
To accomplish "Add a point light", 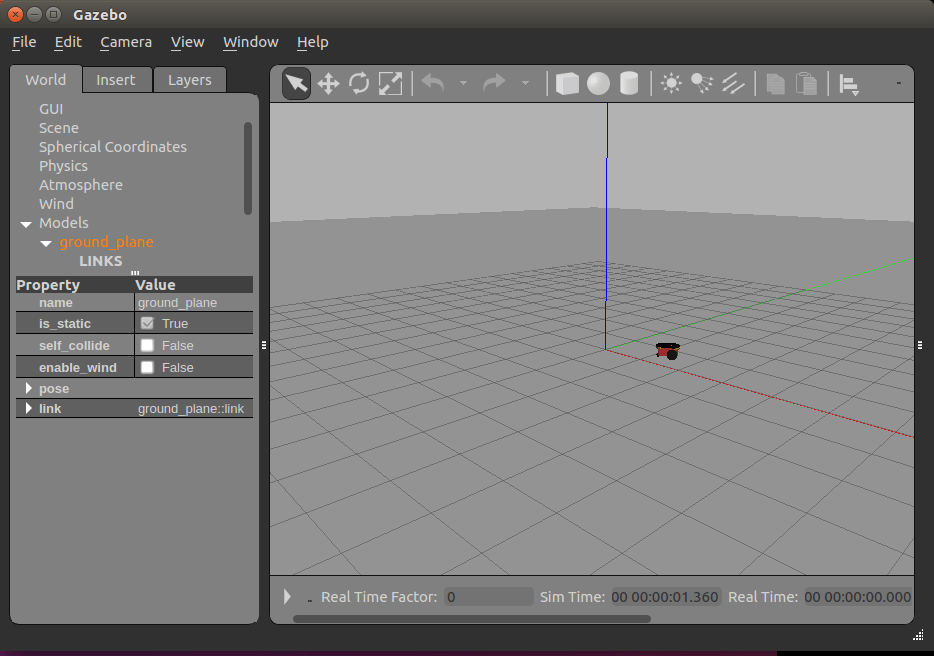I will 671,83.
